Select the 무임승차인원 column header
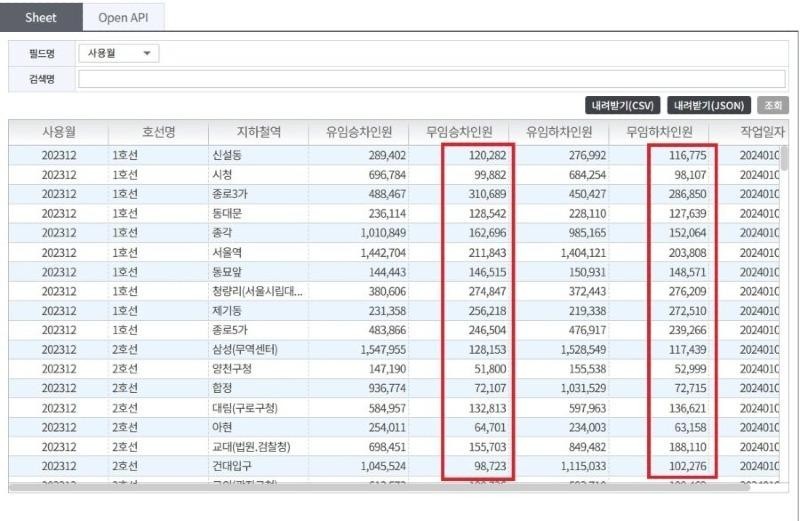The height and width of the screenshot is (521, 800). click(459, 132)
